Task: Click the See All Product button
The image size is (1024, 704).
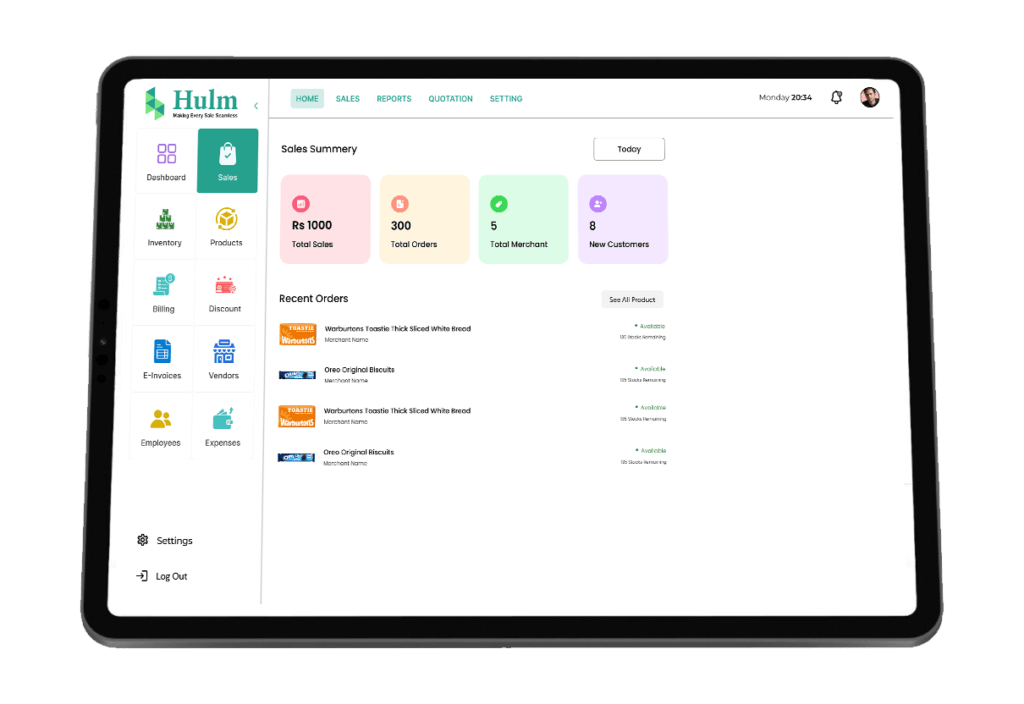Action: pyautogui.click(x=632, y=299)
